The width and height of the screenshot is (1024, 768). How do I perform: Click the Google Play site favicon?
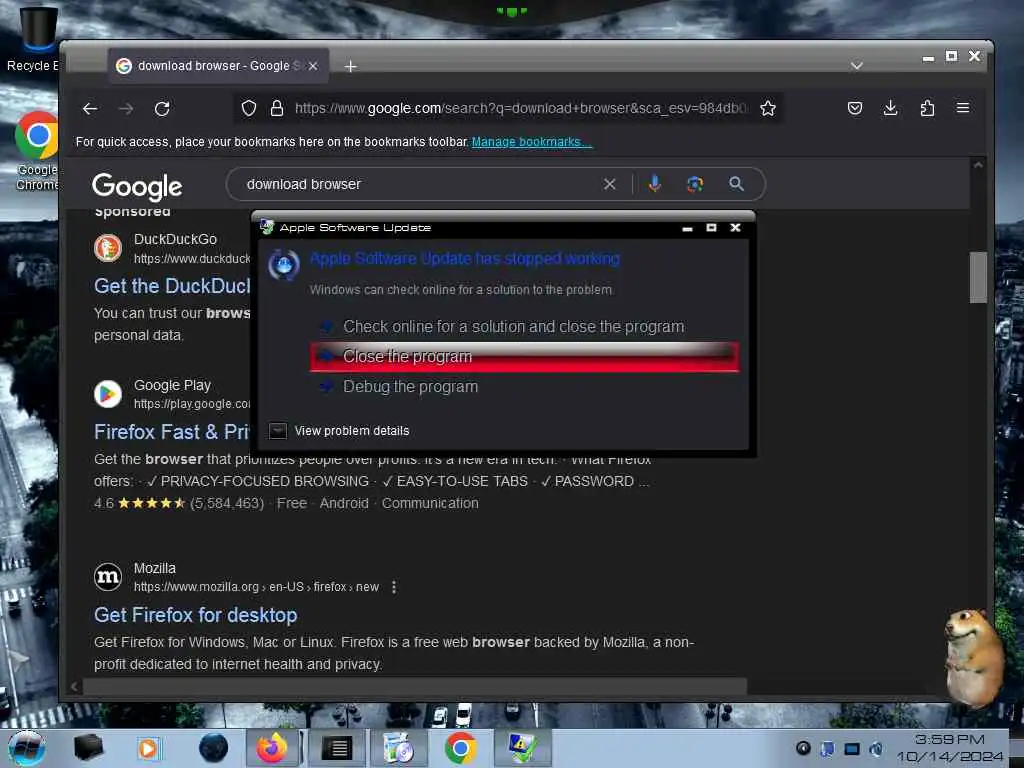[108, 394]
